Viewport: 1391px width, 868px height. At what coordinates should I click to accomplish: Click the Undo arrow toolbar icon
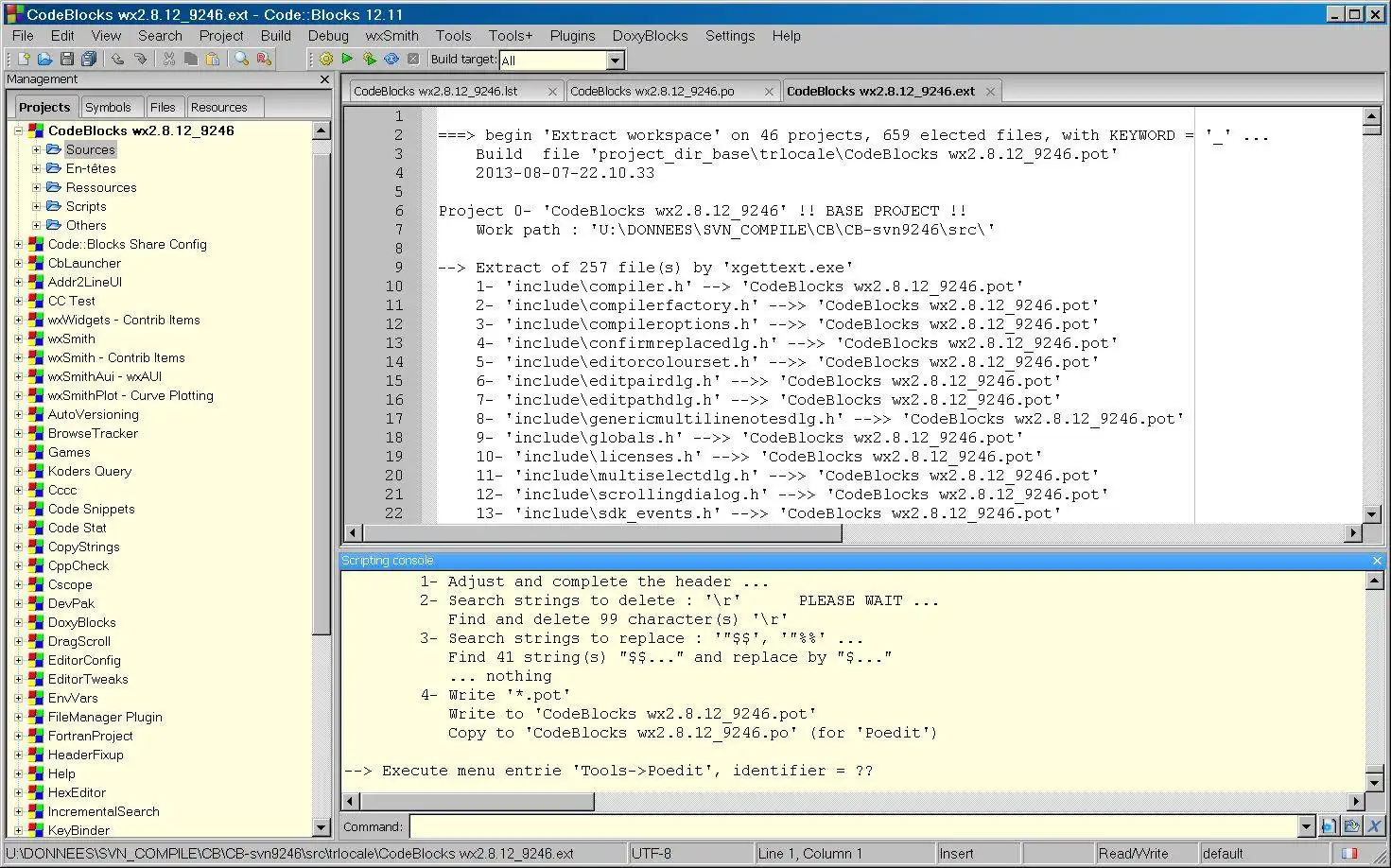pos(118,59)
